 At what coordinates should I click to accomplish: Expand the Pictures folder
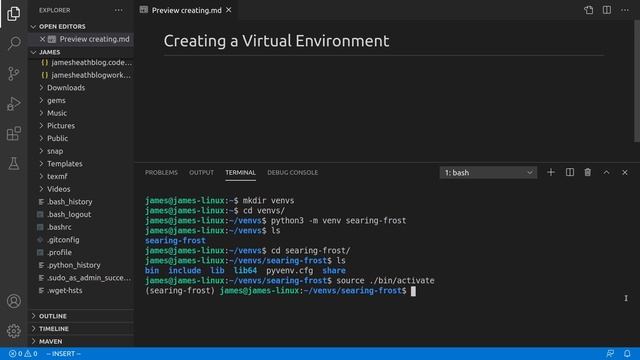81,126
